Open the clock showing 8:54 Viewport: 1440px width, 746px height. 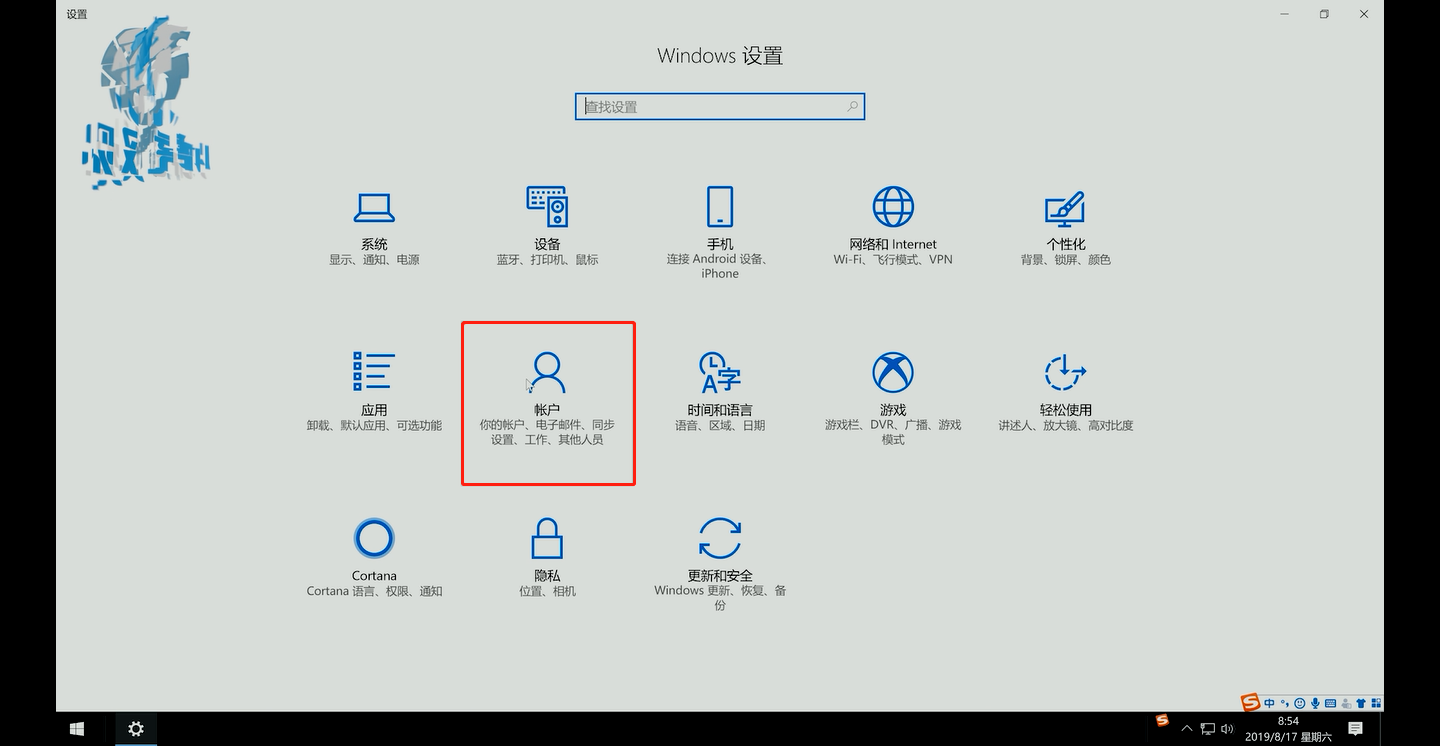coord(1288,729)
